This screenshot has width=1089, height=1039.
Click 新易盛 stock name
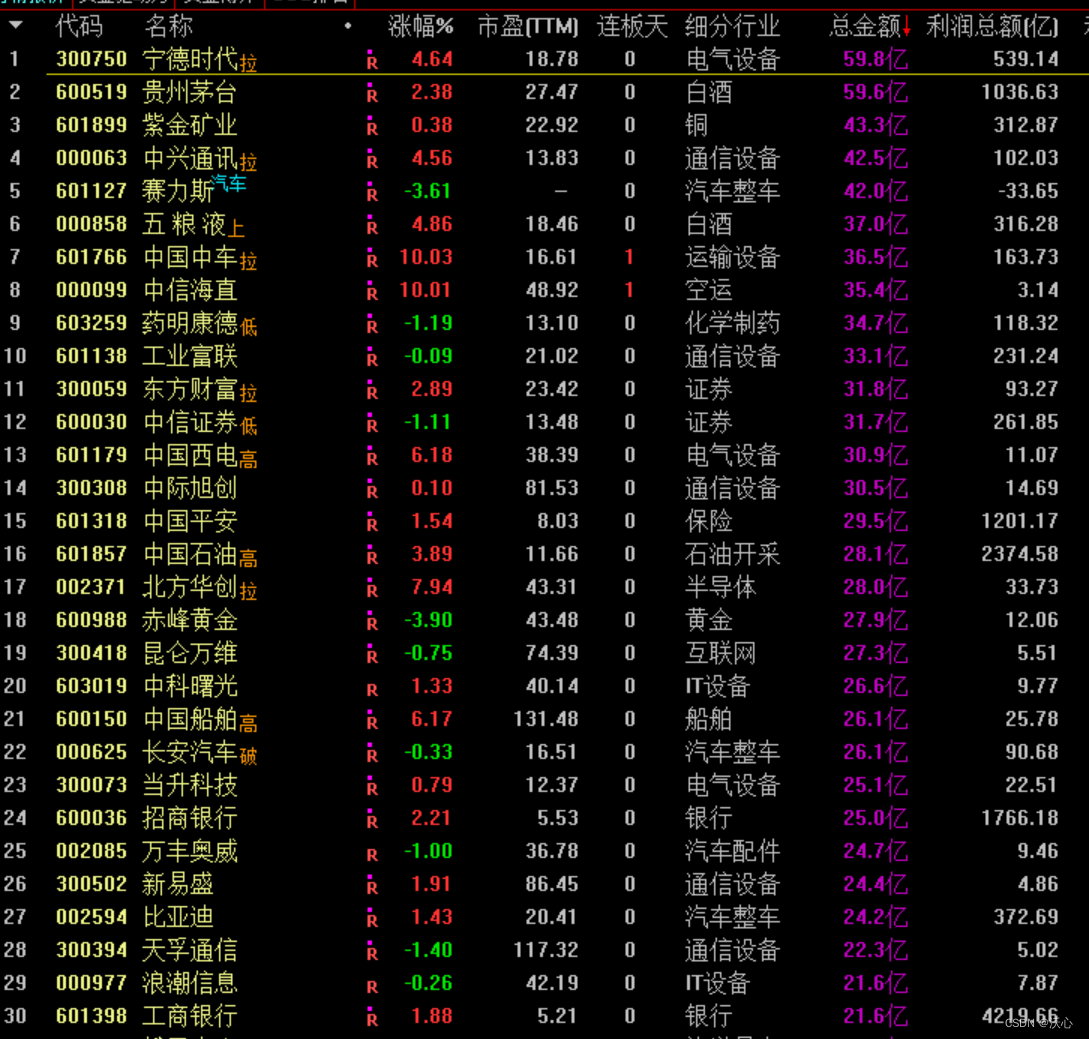coord(178,884)
